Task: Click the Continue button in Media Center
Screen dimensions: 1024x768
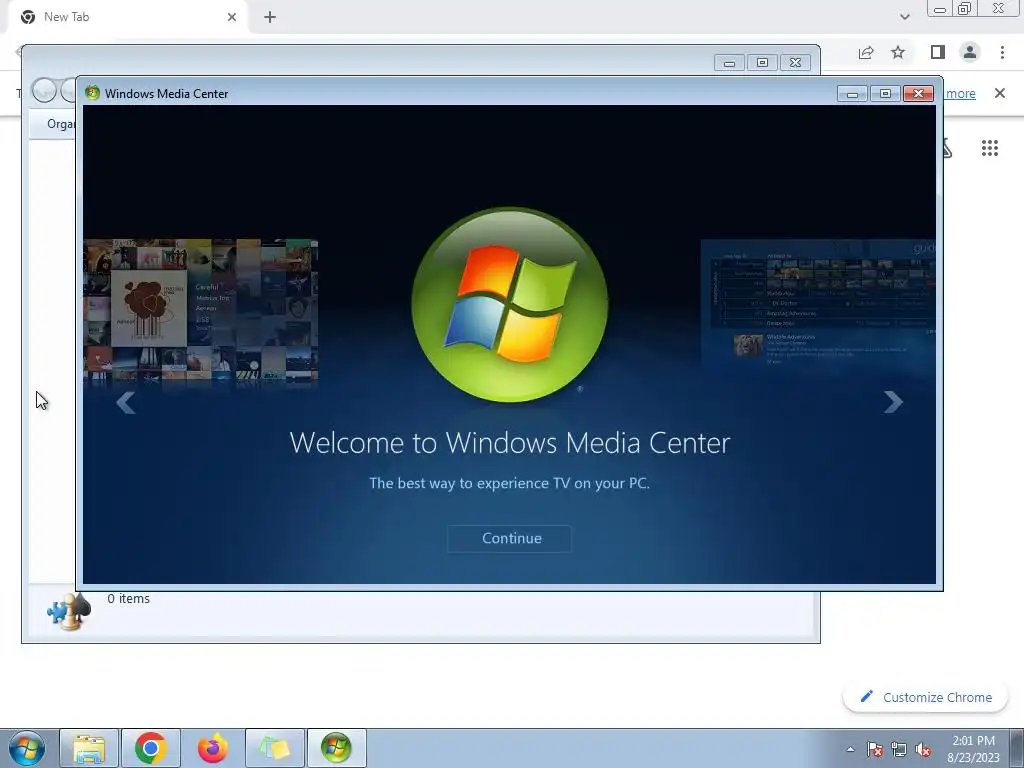Action: point(509,539)
